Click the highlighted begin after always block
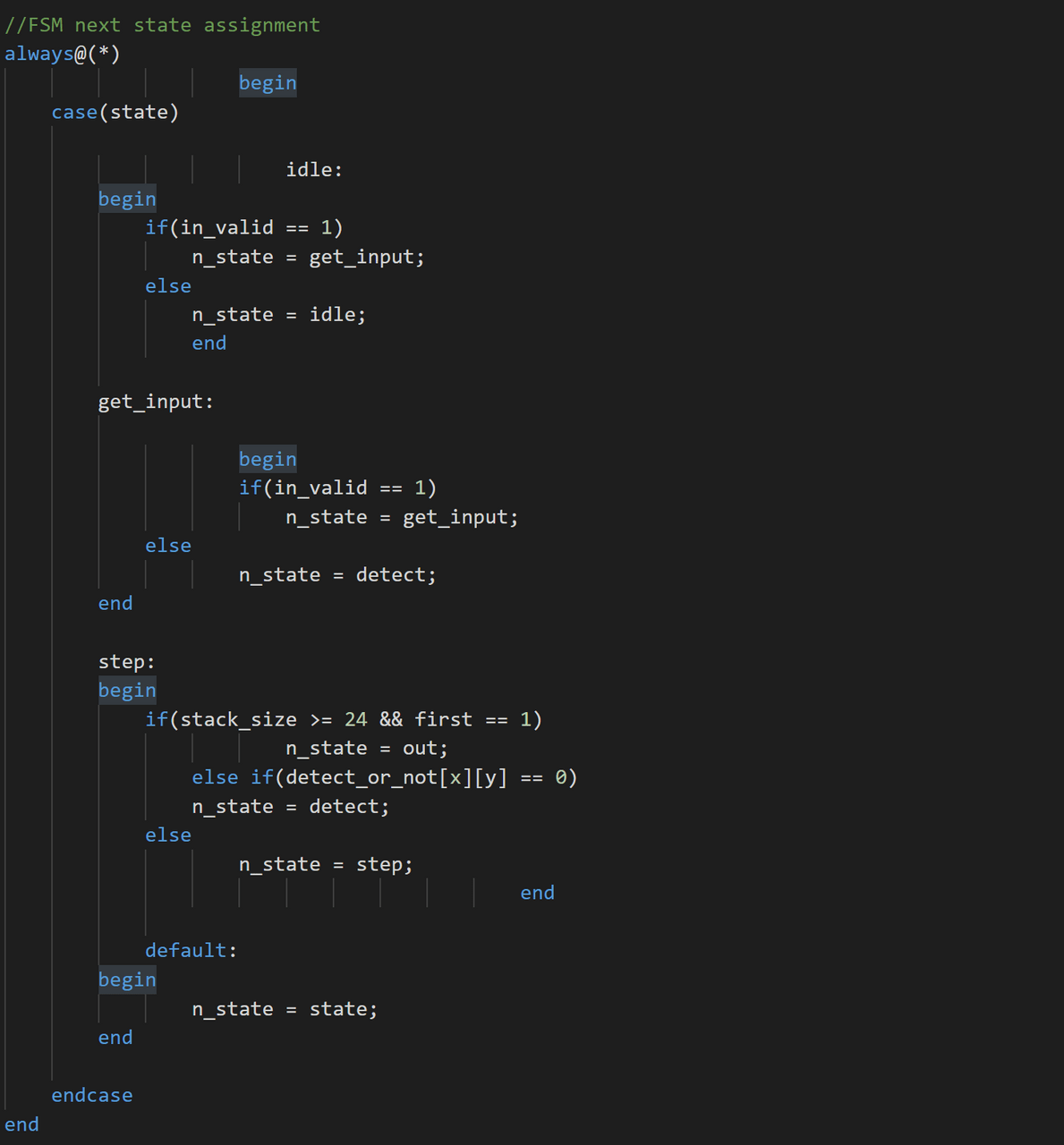Screen dimensions: 1064x1145 (267, 82)
